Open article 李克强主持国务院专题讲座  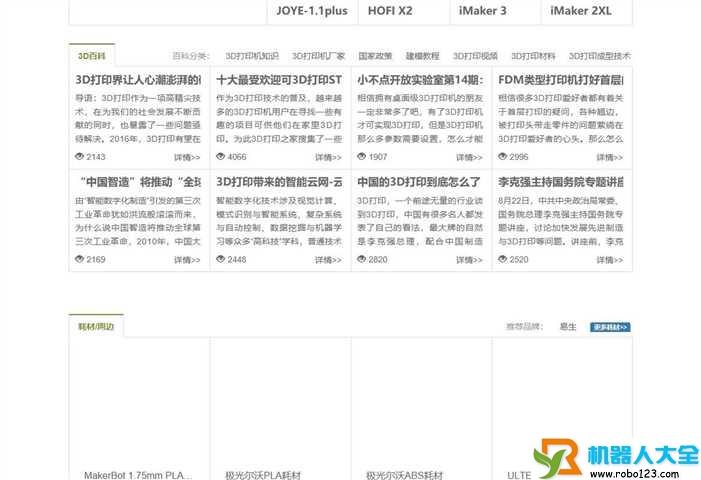[x=561, y=182]
